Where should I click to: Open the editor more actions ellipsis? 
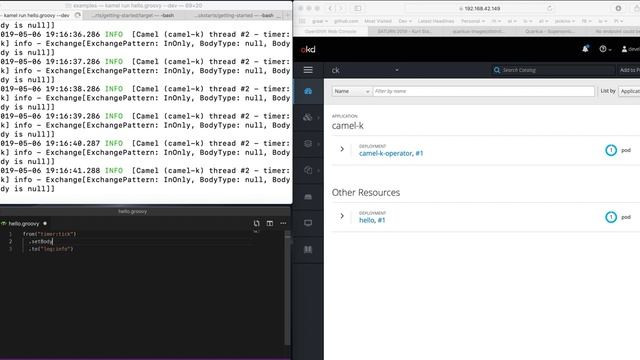click(x=283, y=223)
